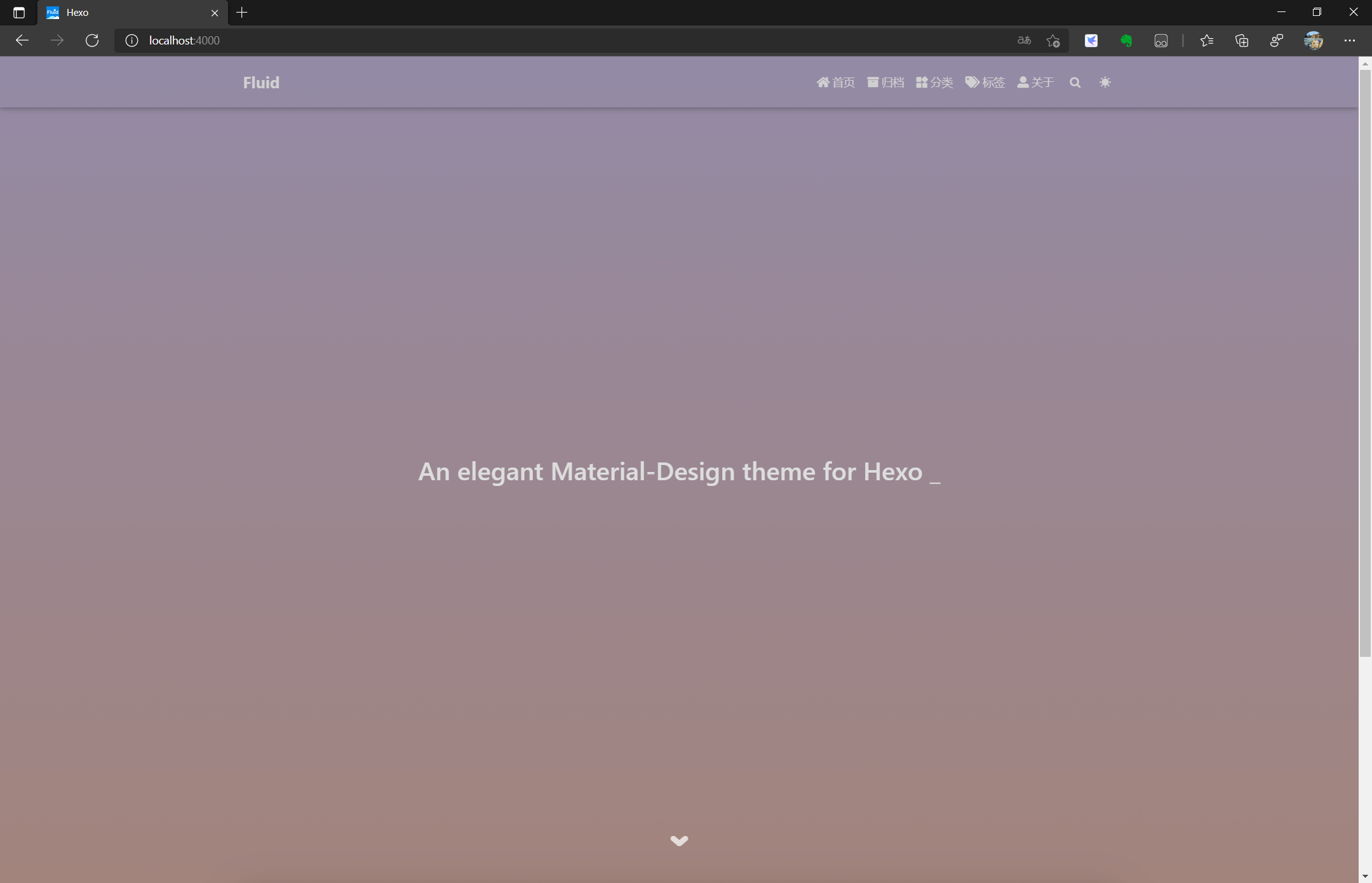Open the Evernote elephant extension
Viewport: 1372px width, 883px height.
1126,41
